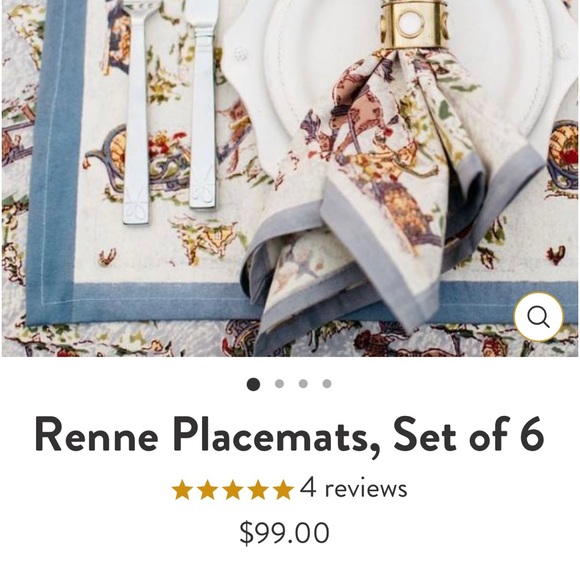Open the "4 reviews" link

[x=353, y=488]
